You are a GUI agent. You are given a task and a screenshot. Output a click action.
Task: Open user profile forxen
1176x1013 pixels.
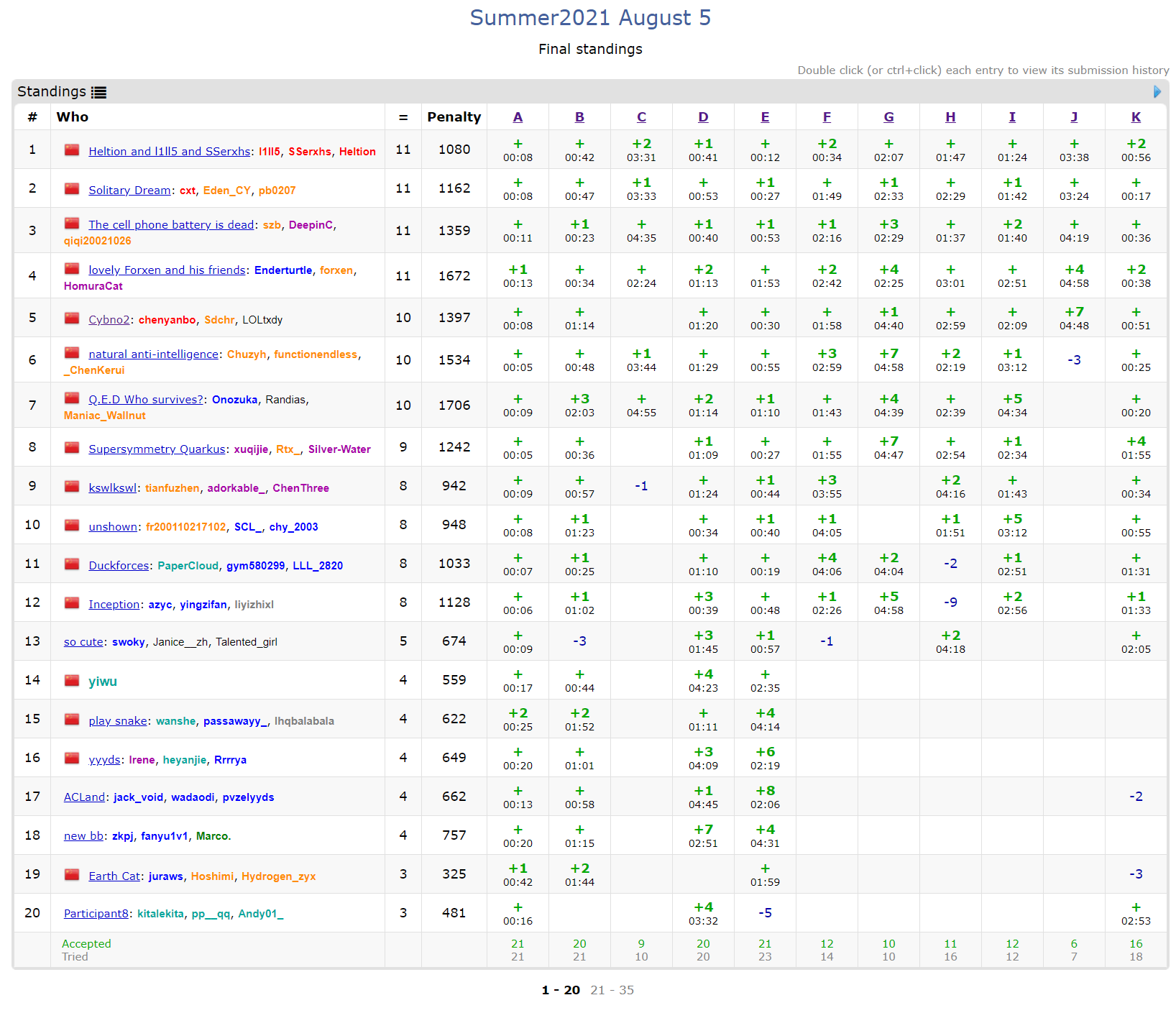click(336, 270)
